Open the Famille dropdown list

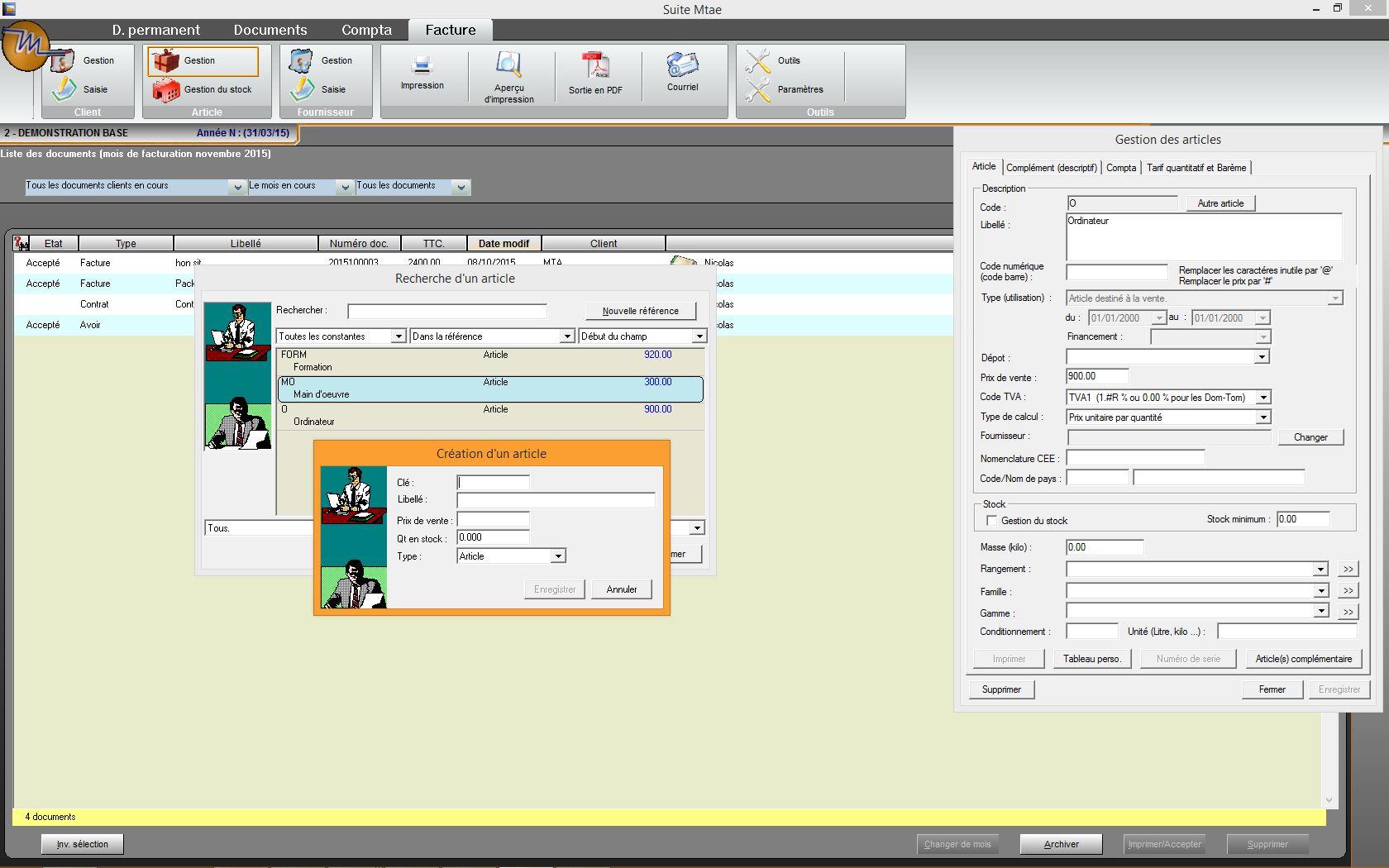tap(1320, 591)
